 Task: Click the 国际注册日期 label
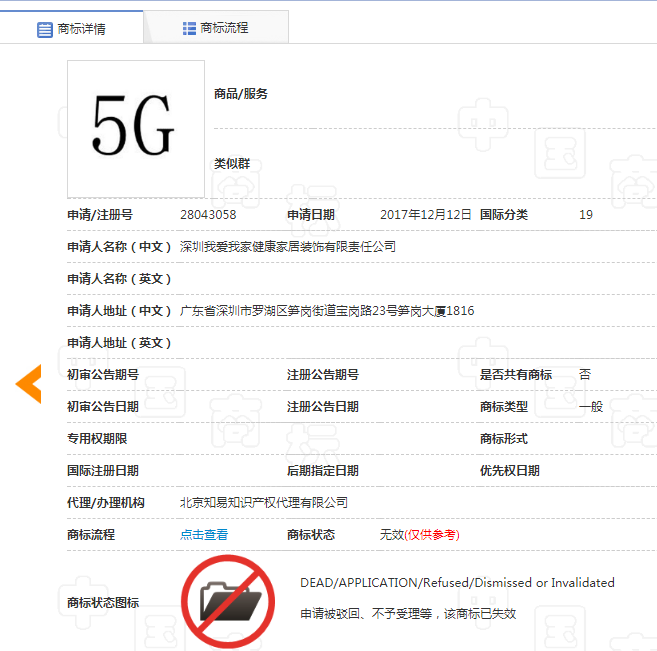103,471
